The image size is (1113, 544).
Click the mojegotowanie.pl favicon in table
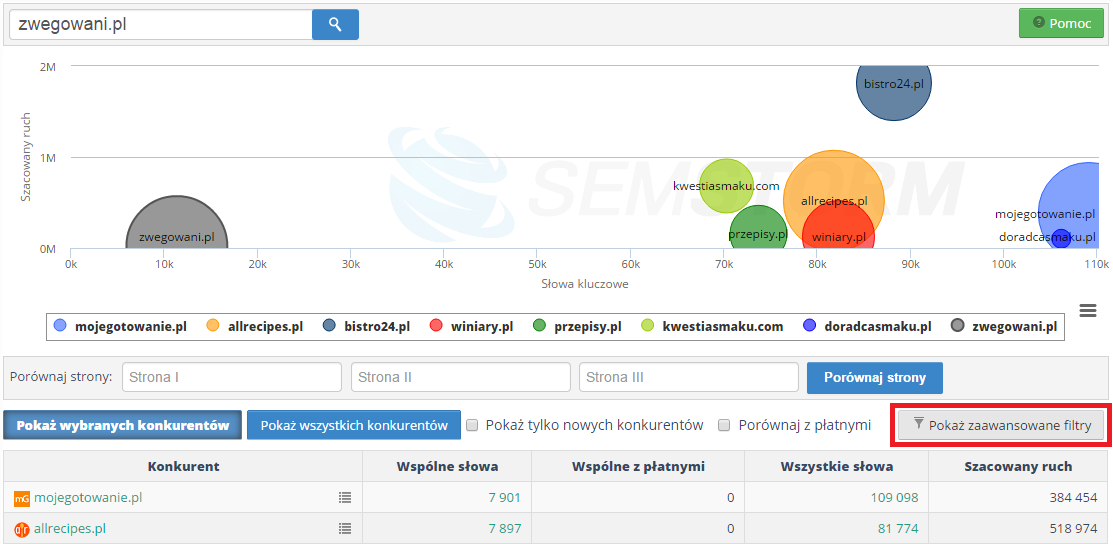(x=21, y=498)
